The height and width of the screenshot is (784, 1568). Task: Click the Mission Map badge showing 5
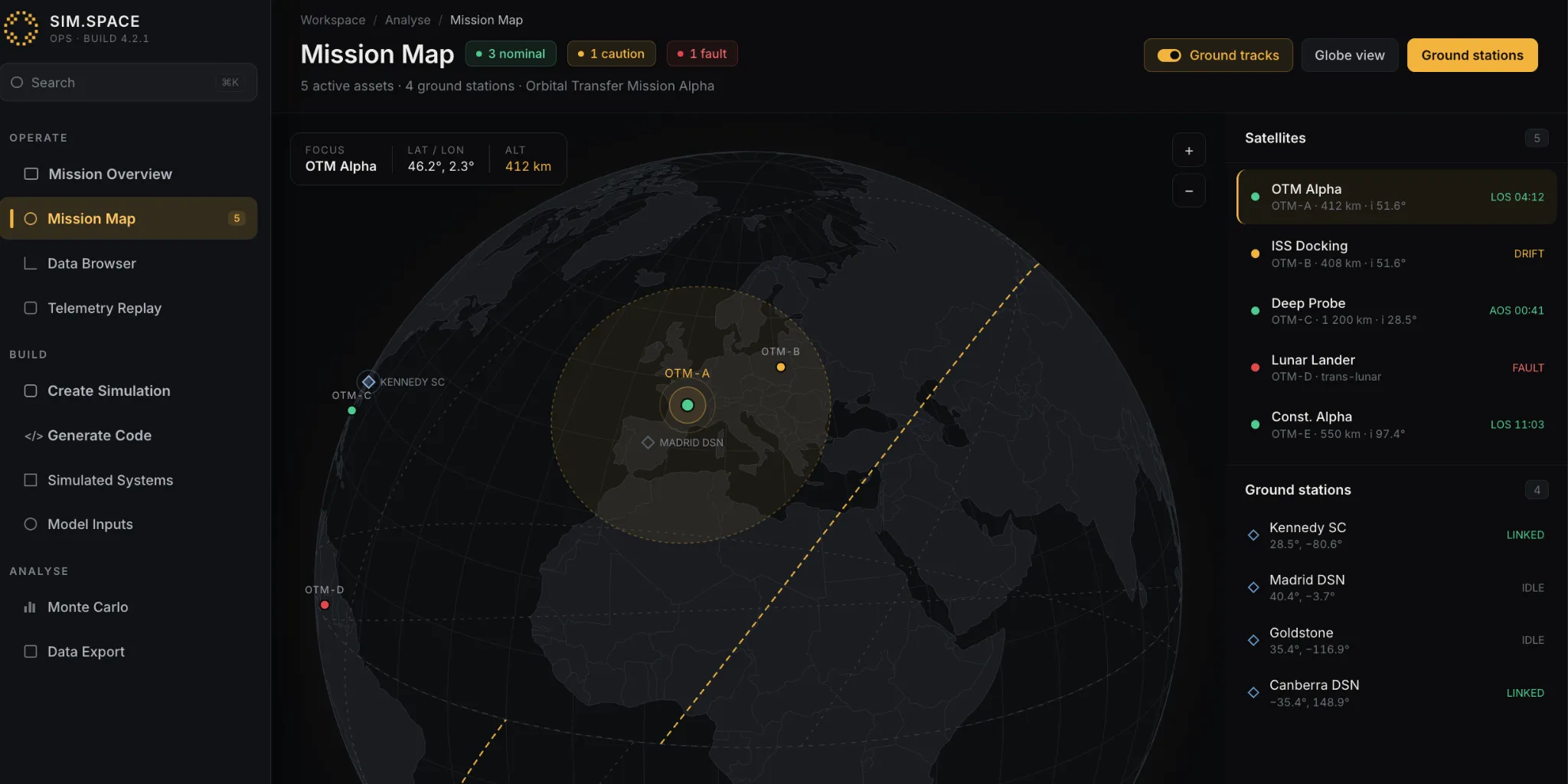point(237,218)
